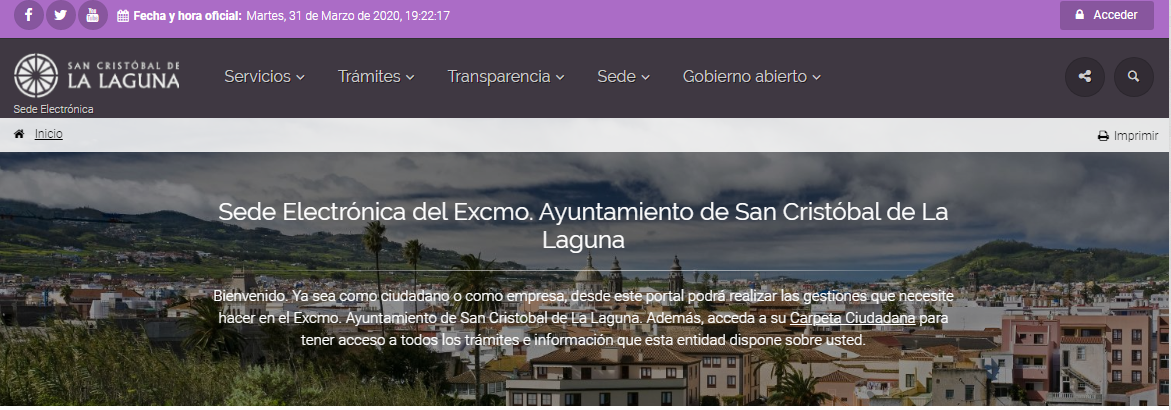Viewport: 1171px width, 410px height.
Task: Expand the Trámites menu
Action: (376, 76)
